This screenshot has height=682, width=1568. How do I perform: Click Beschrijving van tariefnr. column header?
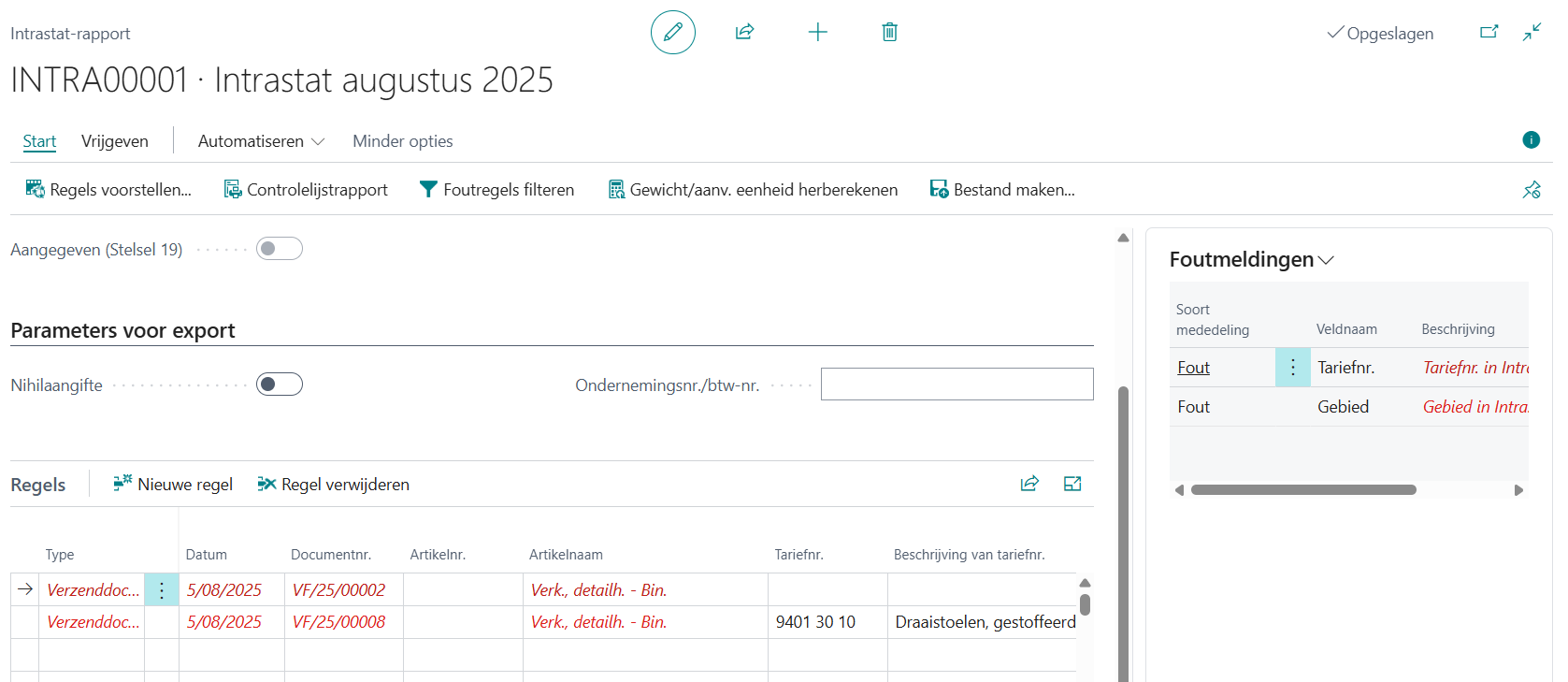(x=969, y=555)
